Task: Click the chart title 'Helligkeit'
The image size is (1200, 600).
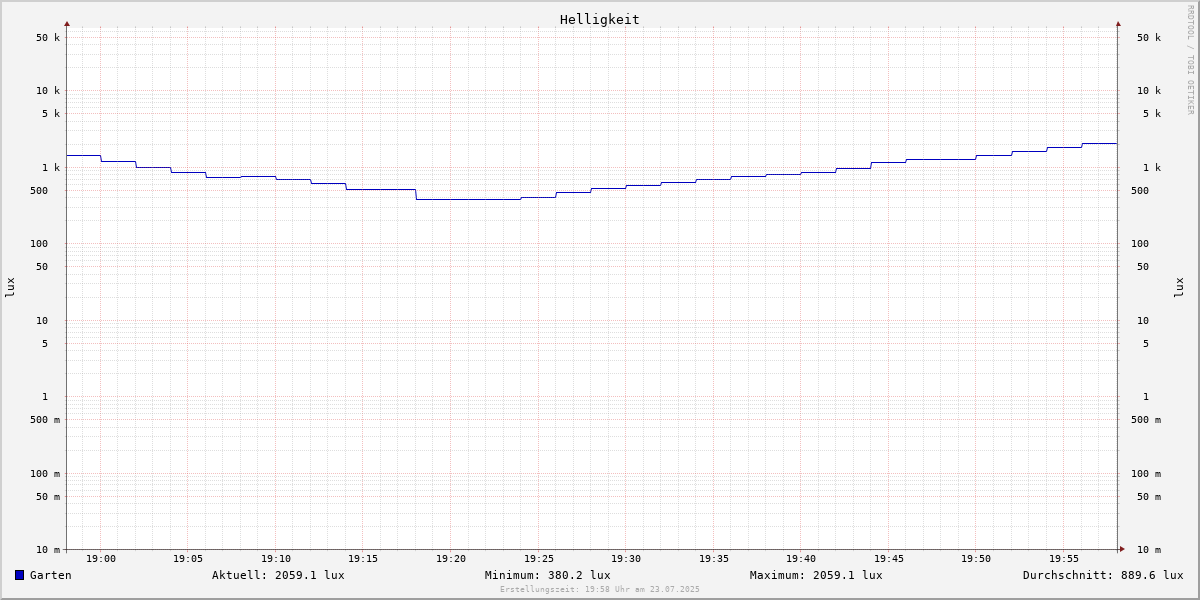Action: tap(600, 19)
